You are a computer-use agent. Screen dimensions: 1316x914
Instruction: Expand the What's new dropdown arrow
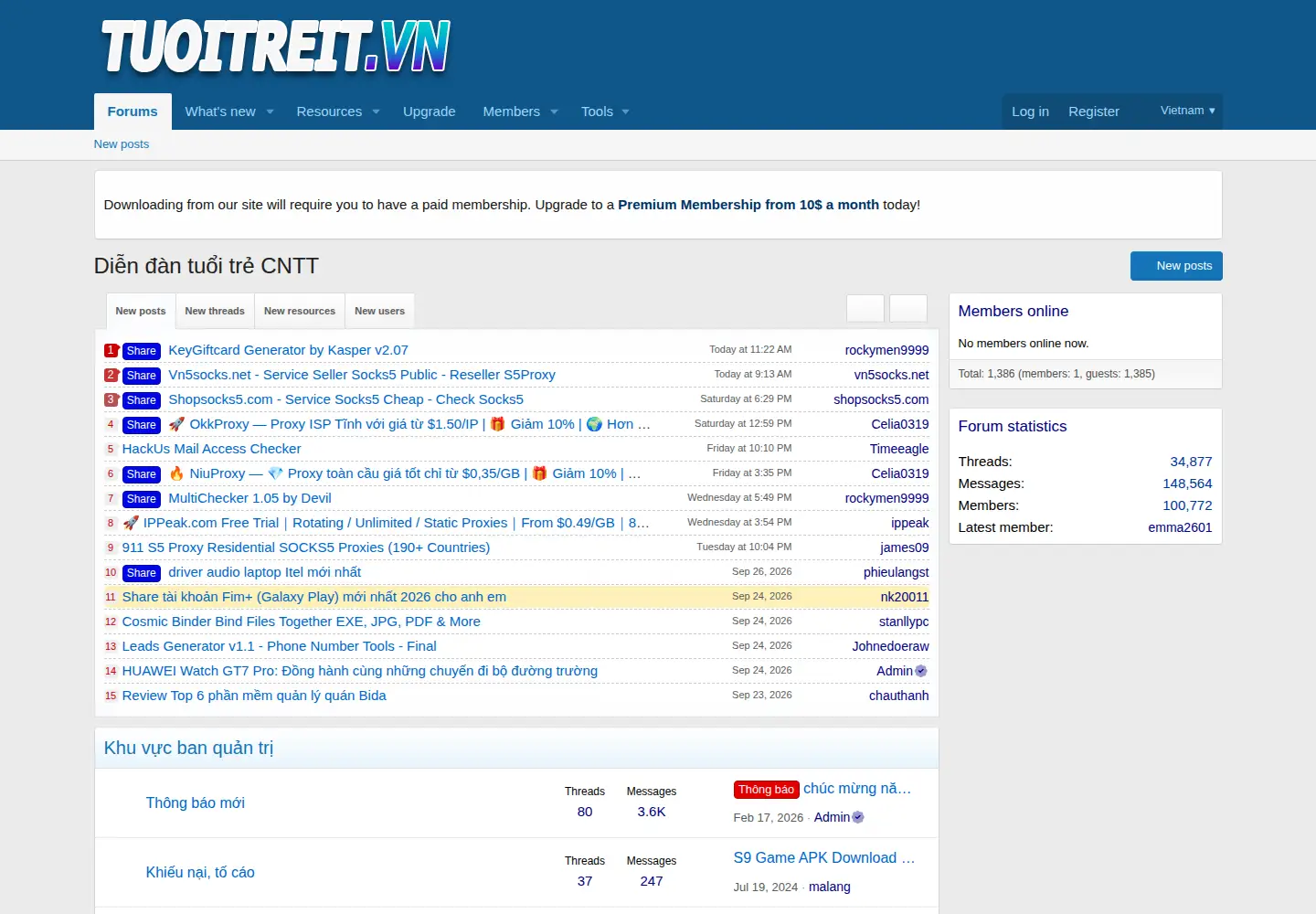click(270, 112)
